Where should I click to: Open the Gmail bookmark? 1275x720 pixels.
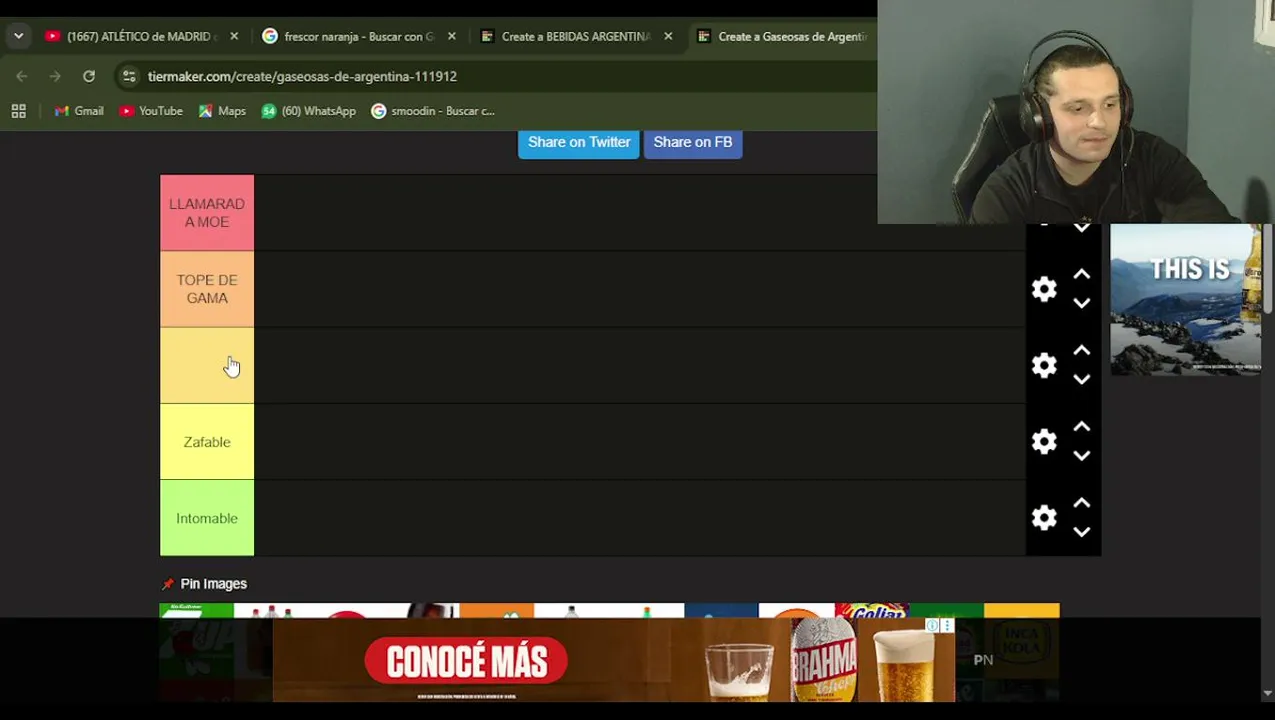click(79, 111)
